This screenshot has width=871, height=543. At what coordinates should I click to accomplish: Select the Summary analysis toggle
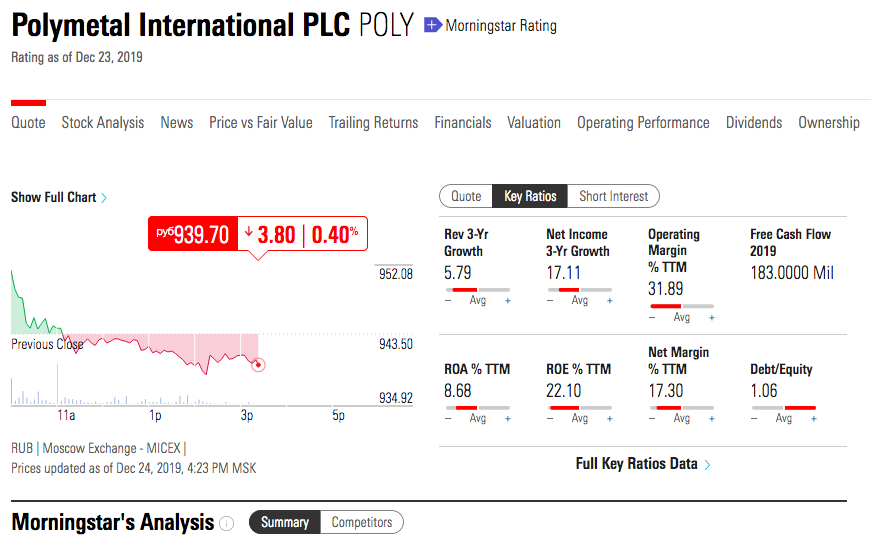[285, 522]
